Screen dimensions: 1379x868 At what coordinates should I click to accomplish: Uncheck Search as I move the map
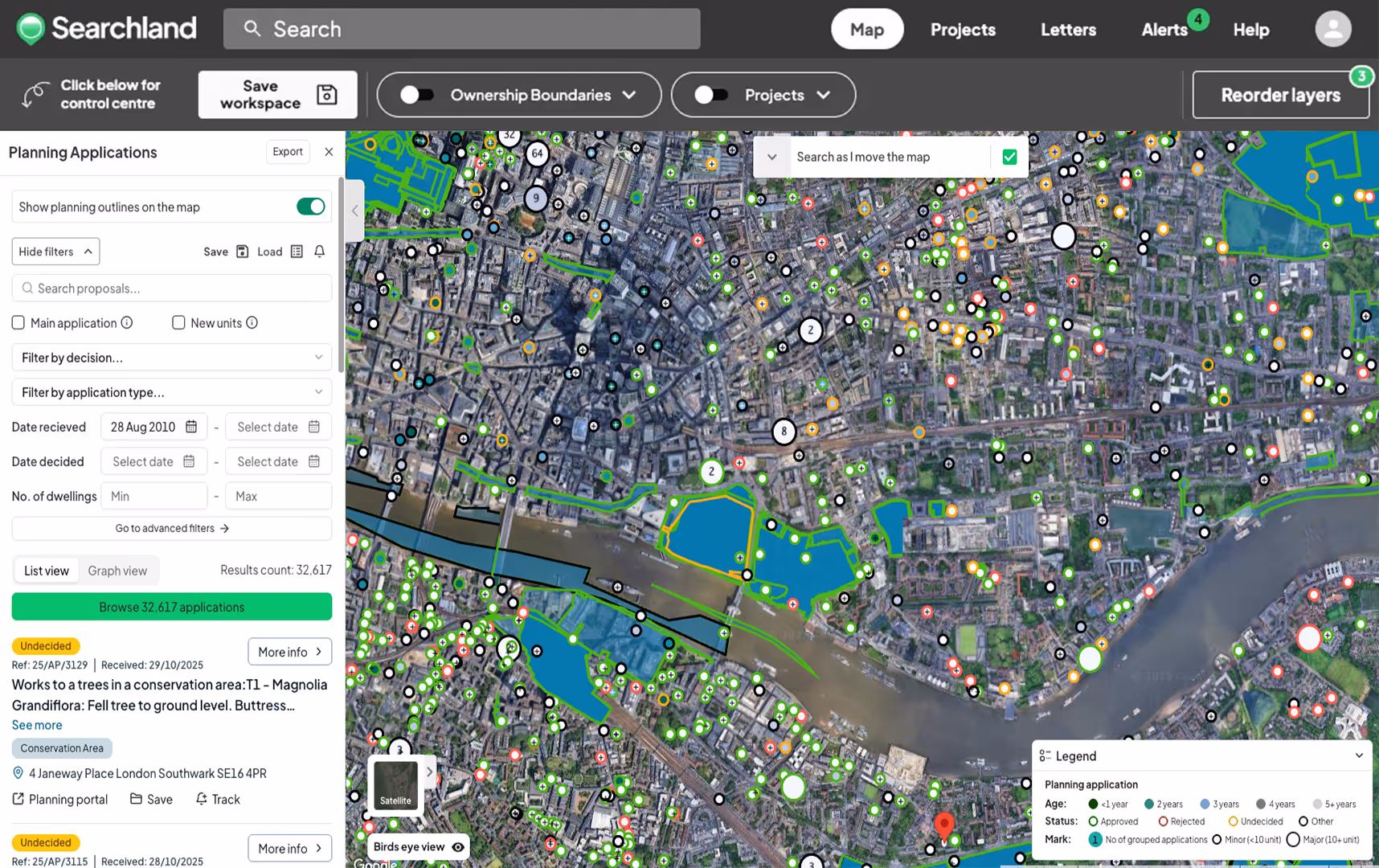click(1009, 157)
